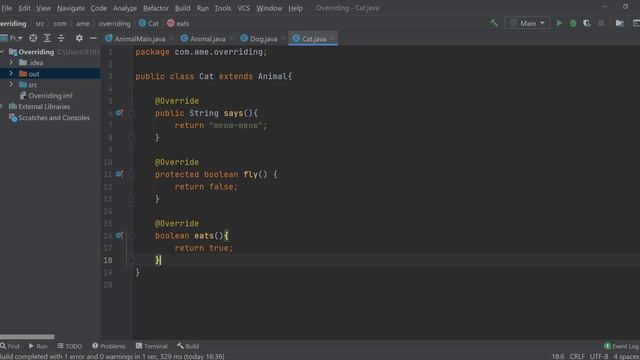Collapse the Overriding project root
Screen dimensions: 640x360
pyautogui.click(x=2, y=51)
